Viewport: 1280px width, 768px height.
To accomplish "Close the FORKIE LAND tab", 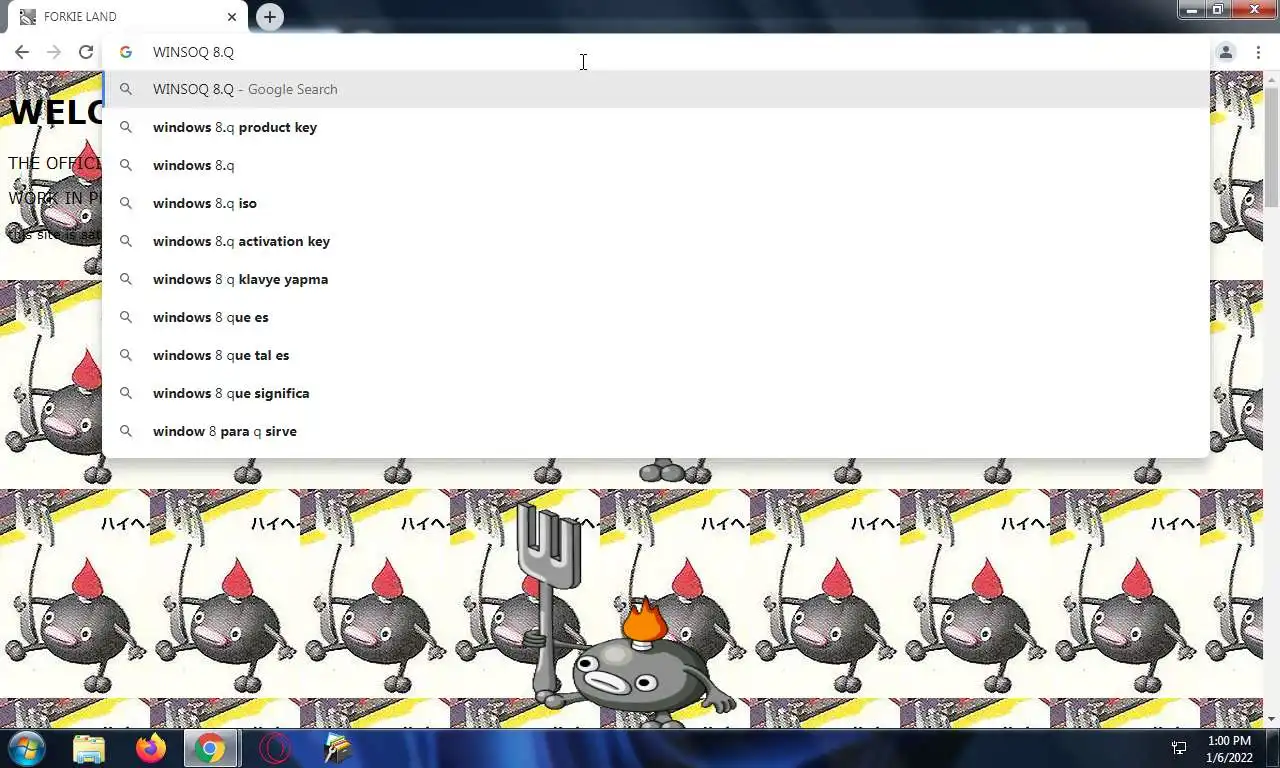I will (232, 17).
